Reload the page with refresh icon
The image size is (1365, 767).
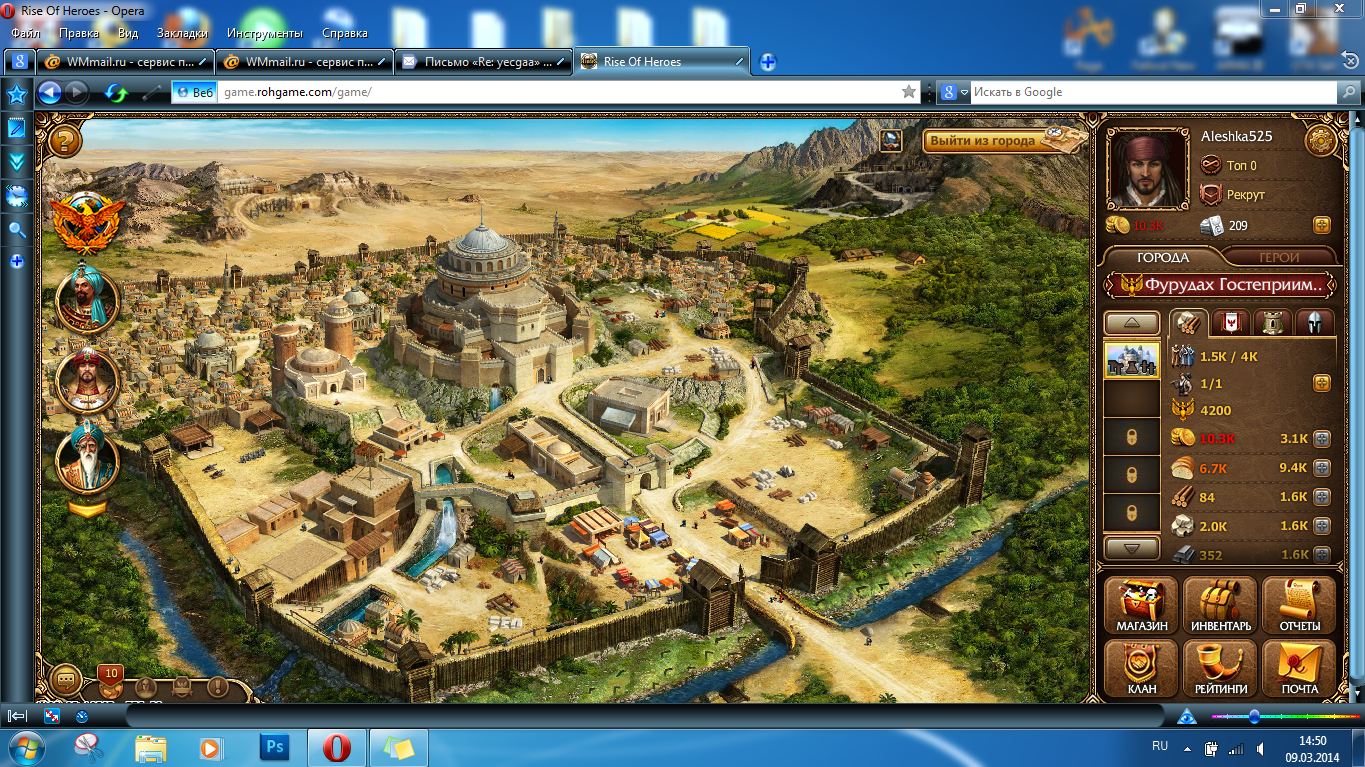(117, 93)
